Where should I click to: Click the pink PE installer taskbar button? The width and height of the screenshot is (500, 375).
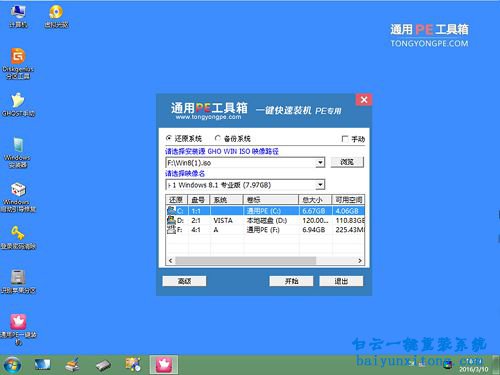click(163, 365)
